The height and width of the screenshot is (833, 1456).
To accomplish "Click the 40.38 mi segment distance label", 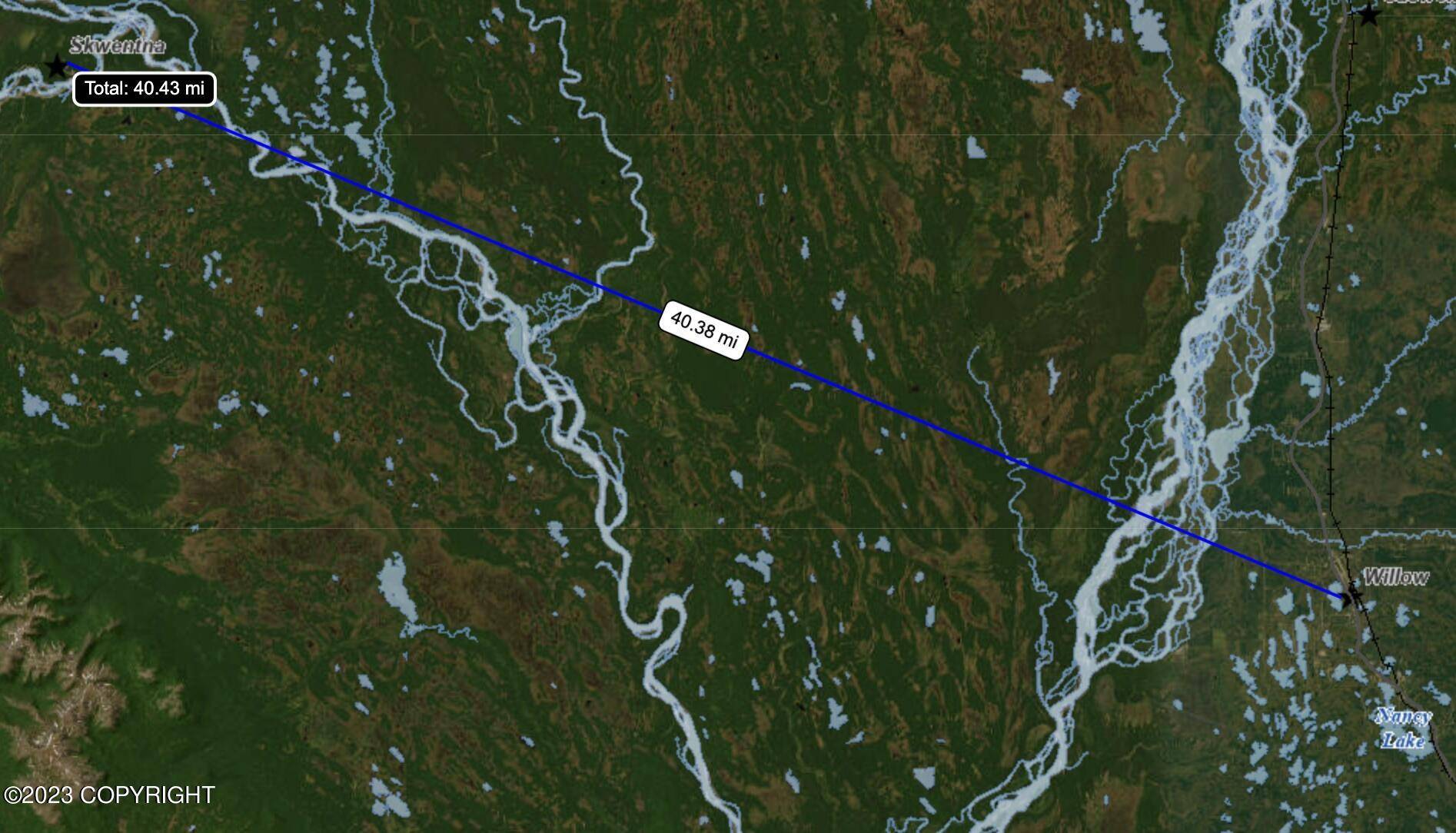I will (x=703, y=330).
